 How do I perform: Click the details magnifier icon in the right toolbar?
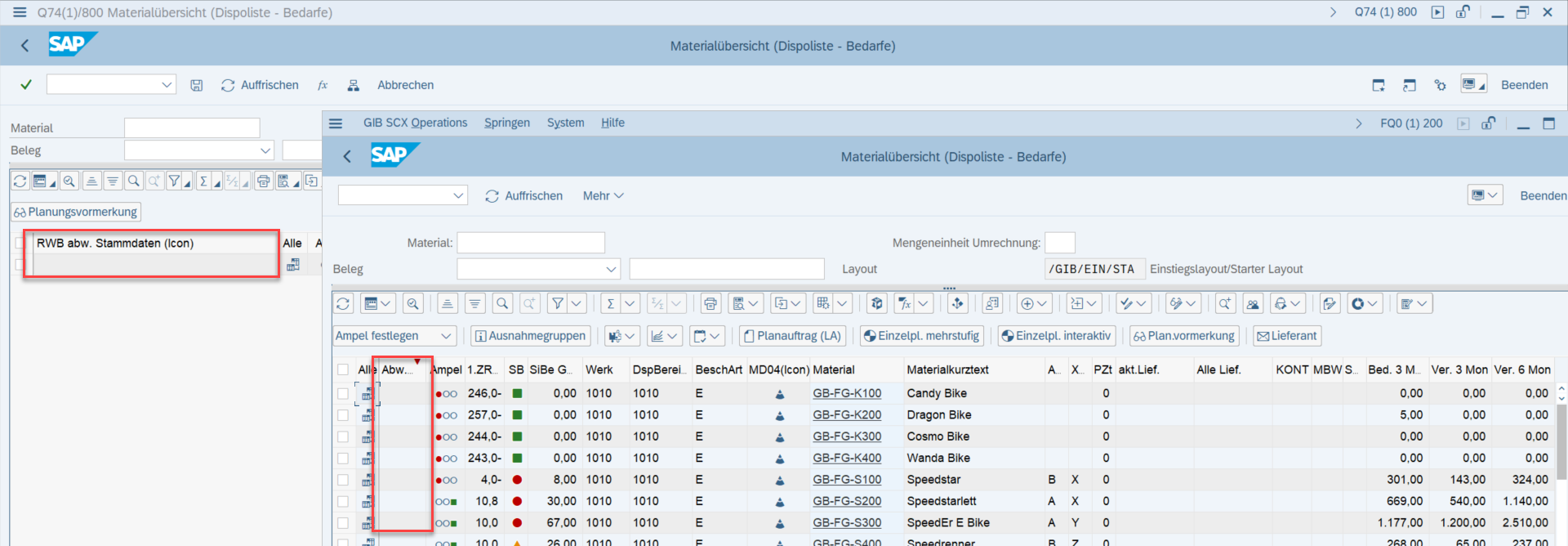(413, 304)
